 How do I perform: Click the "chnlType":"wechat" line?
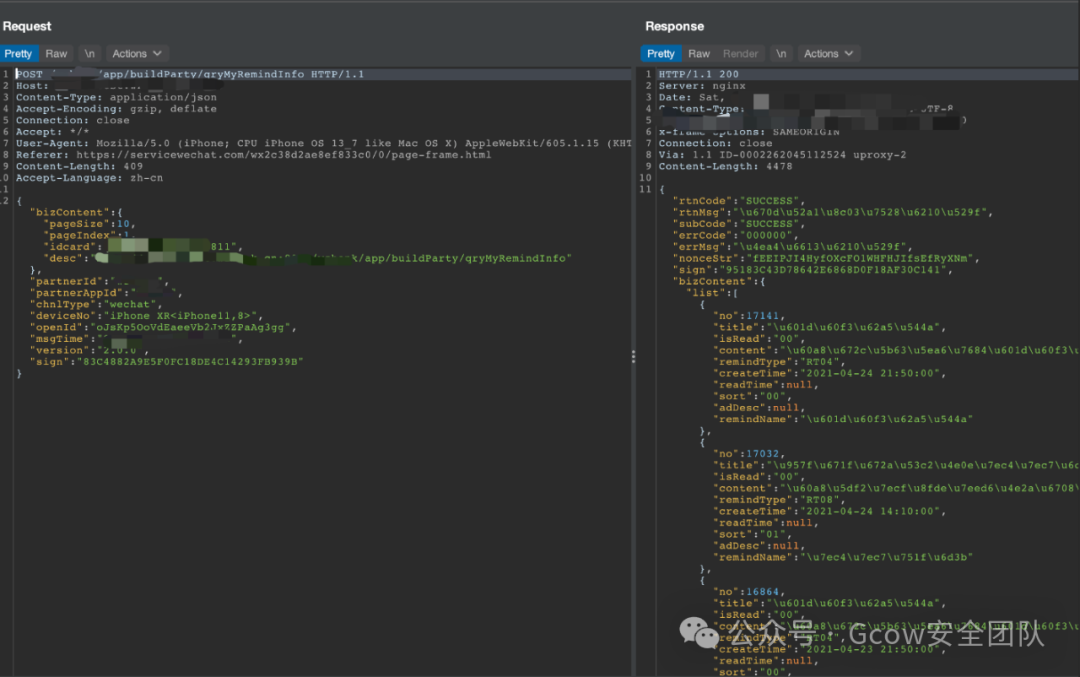(96, 304)
